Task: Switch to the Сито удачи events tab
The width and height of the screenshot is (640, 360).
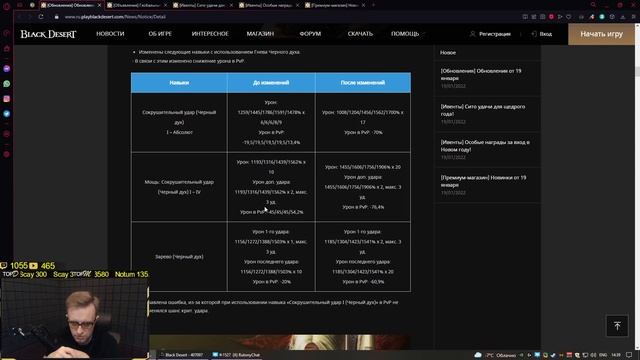Action: 202,5
